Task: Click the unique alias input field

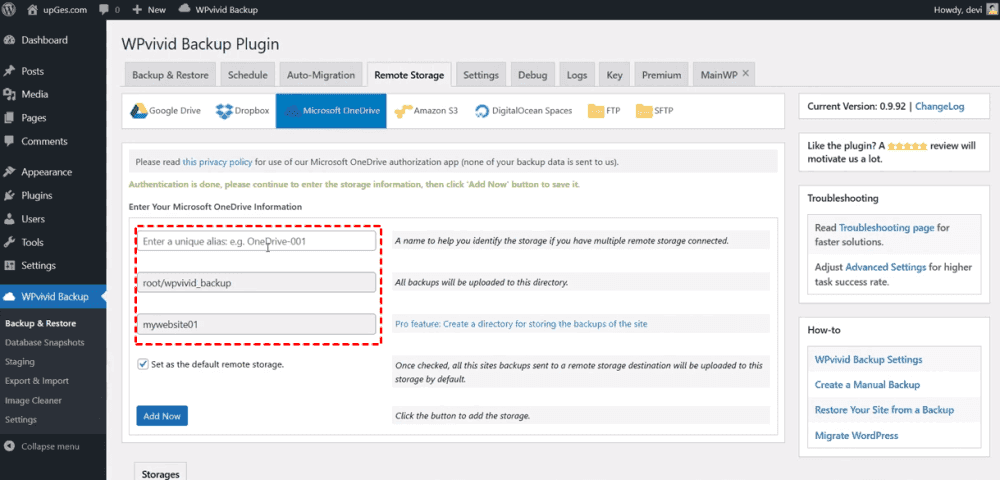Action: point(257,241)
